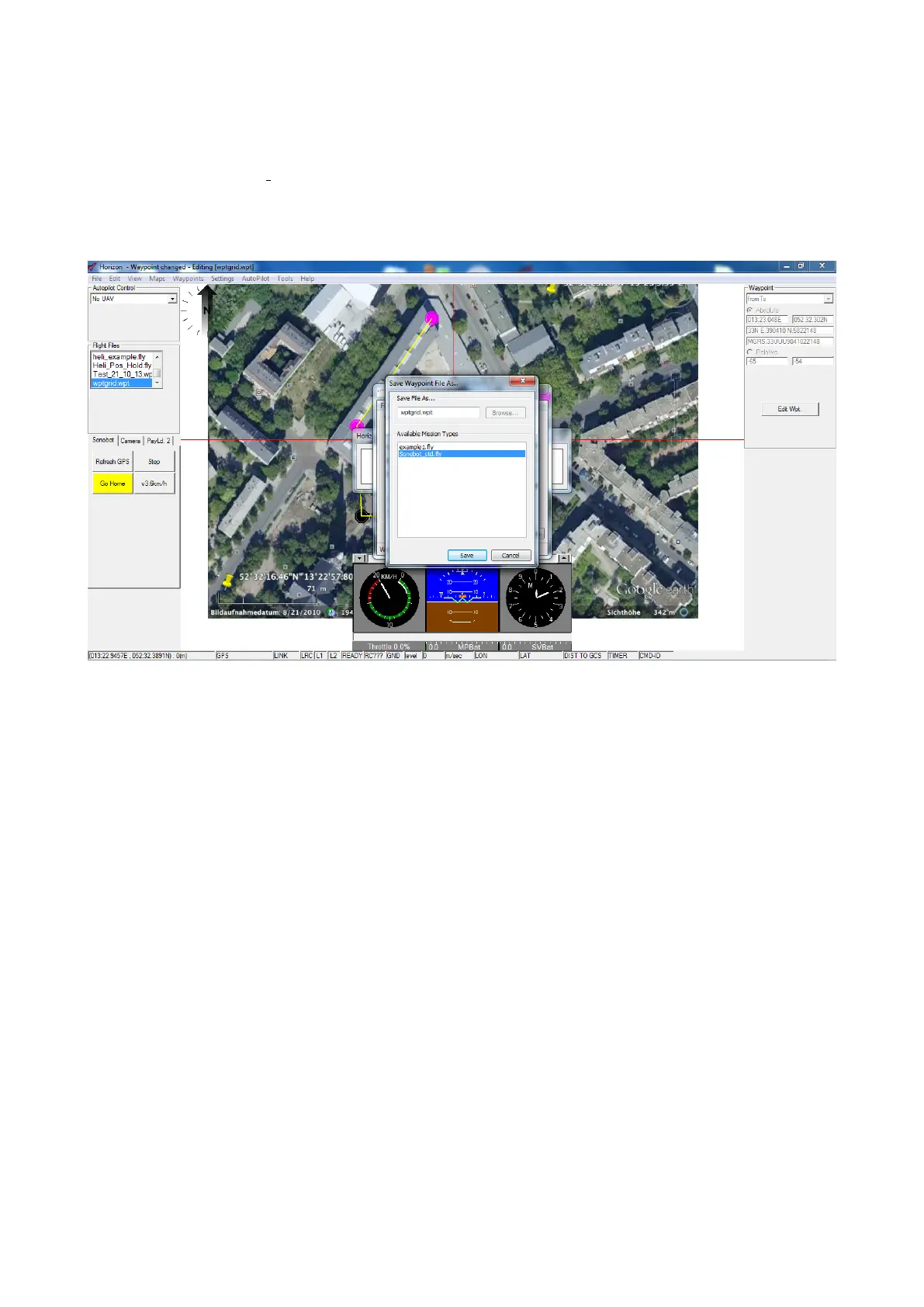
Task: Select the Absolute radio button
Action: [x=750, y=310]
